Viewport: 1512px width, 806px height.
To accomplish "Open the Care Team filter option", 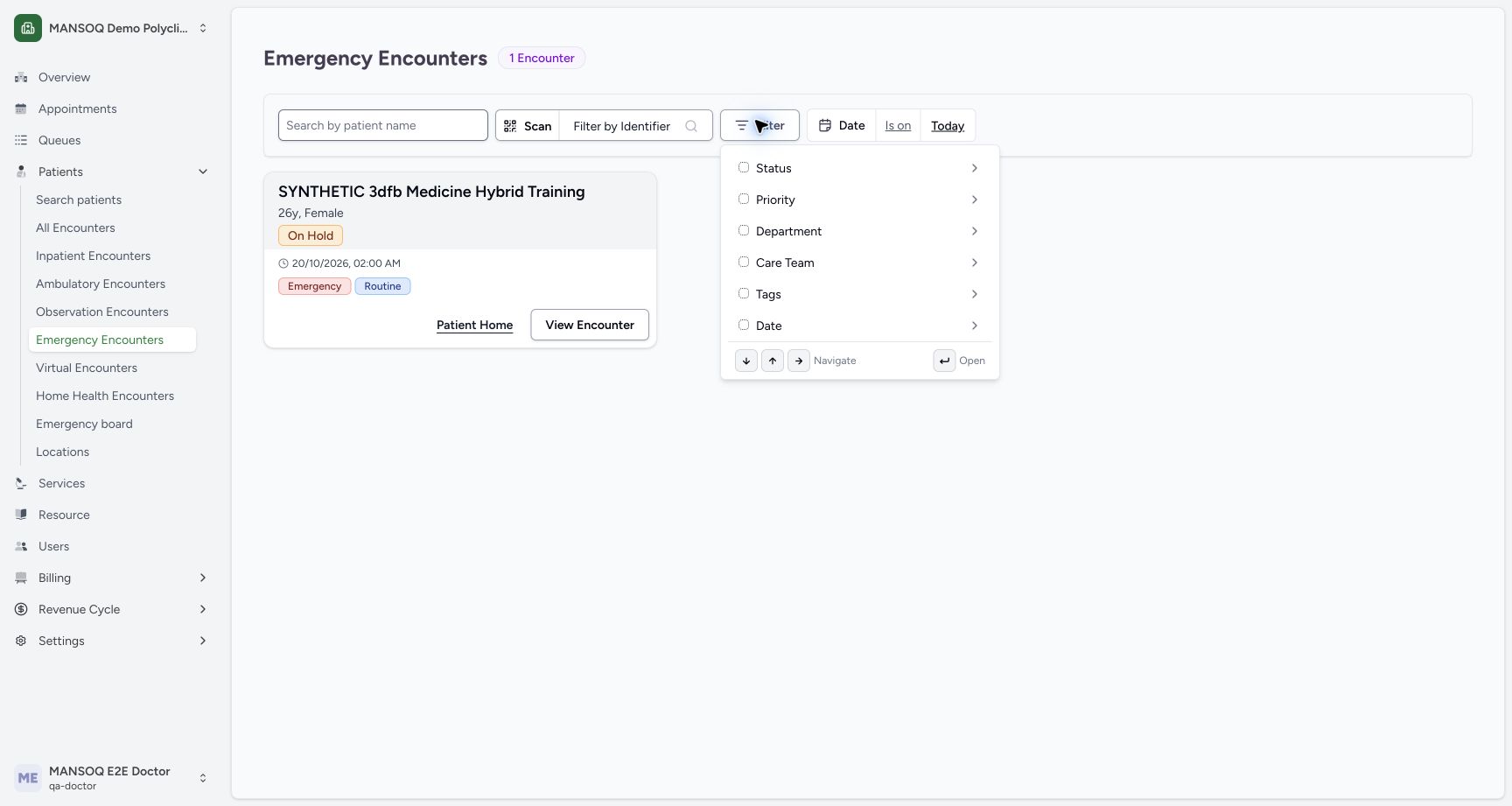I will [859, 263].
